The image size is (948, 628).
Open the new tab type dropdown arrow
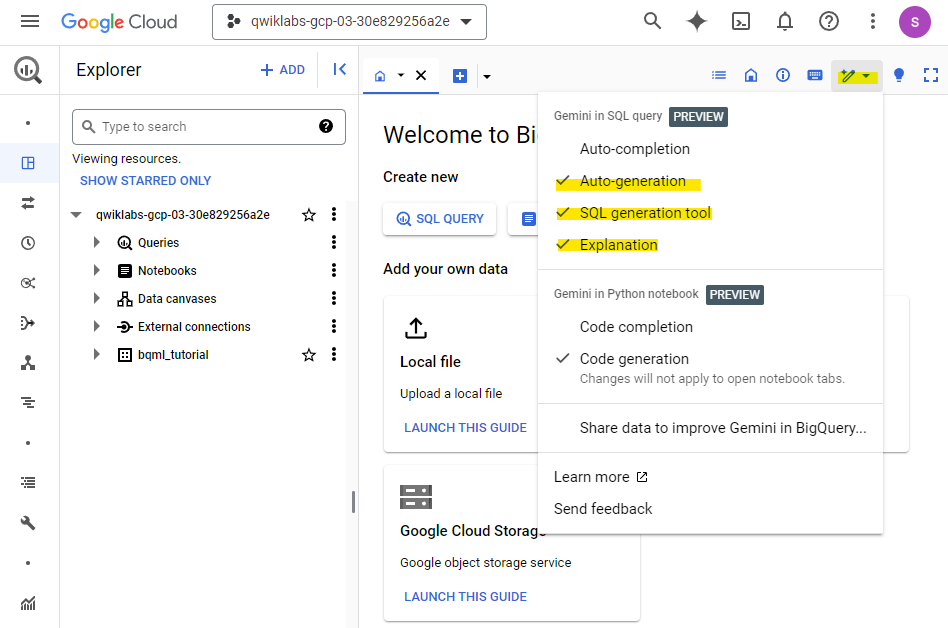point(487,77)
